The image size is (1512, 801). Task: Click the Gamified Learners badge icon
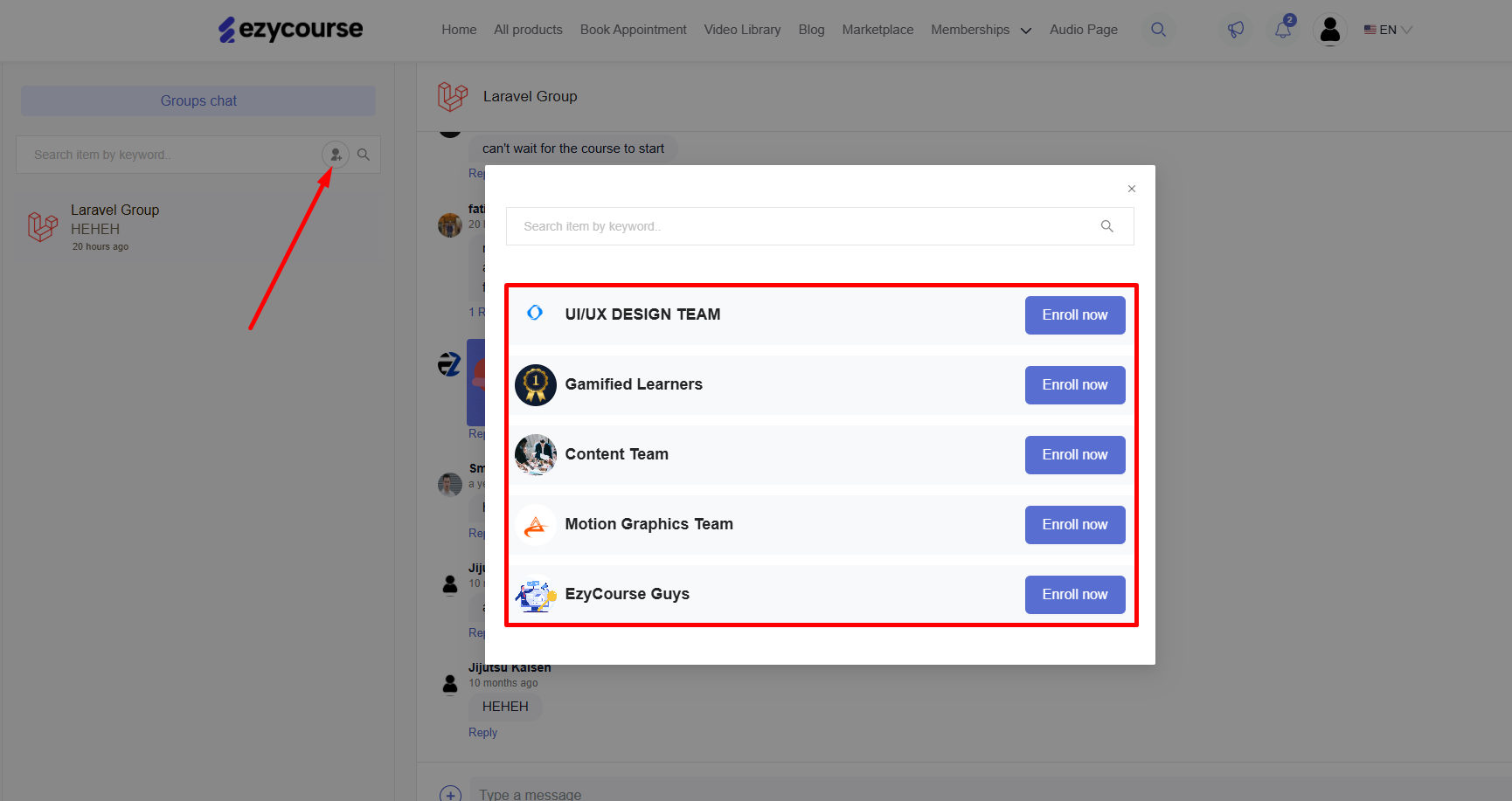pyautogui.click(x=536, y=385)
